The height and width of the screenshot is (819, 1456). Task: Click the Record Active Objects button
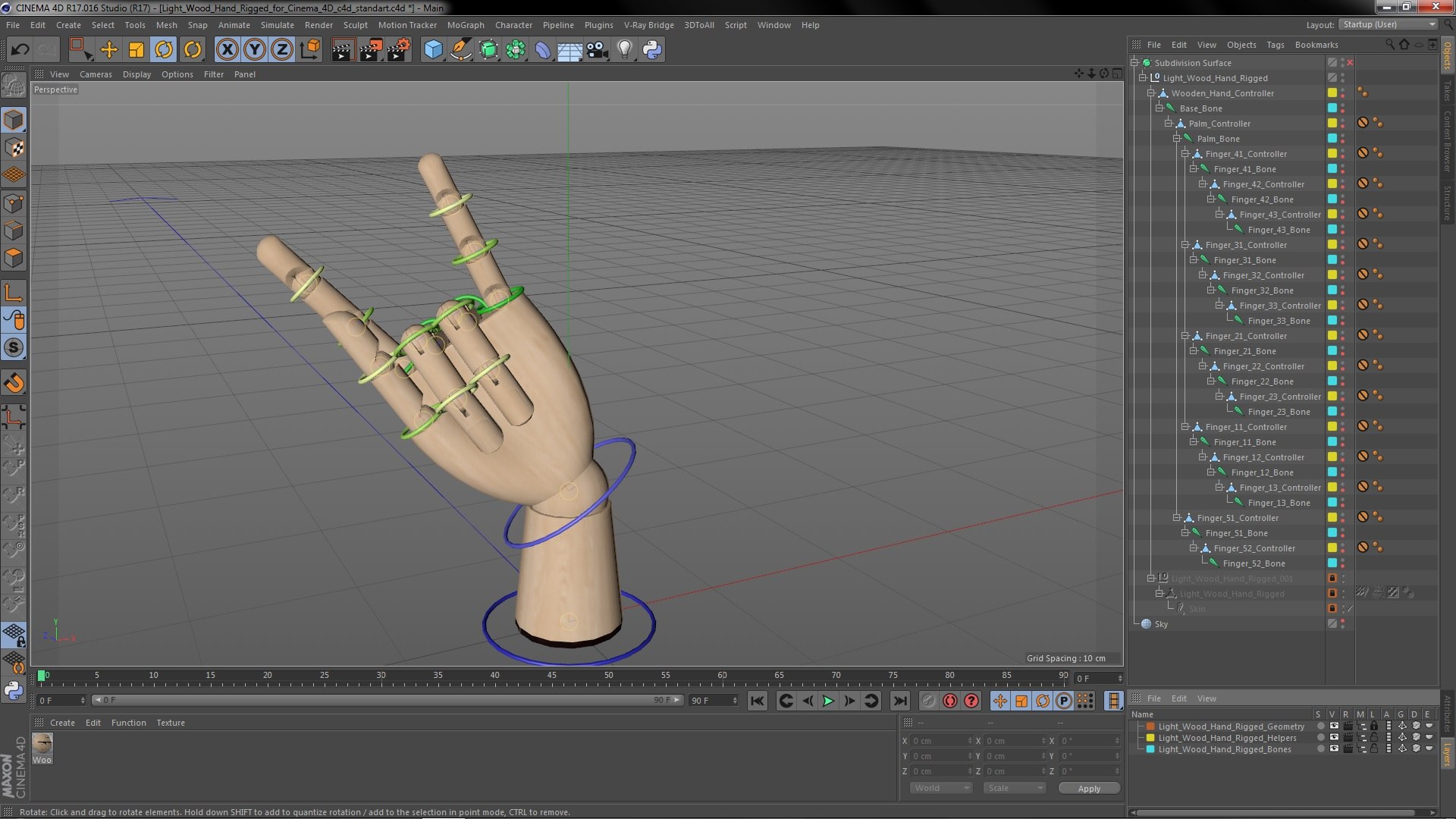click(928, 701)
